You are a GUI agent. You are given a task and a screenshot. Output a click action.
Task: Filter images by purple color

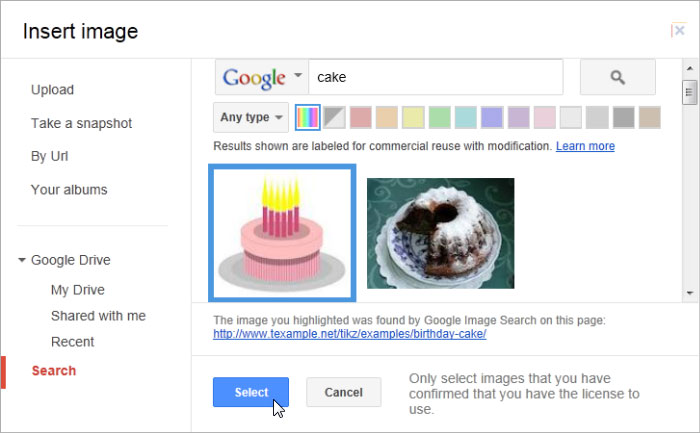tap(518, 117)
